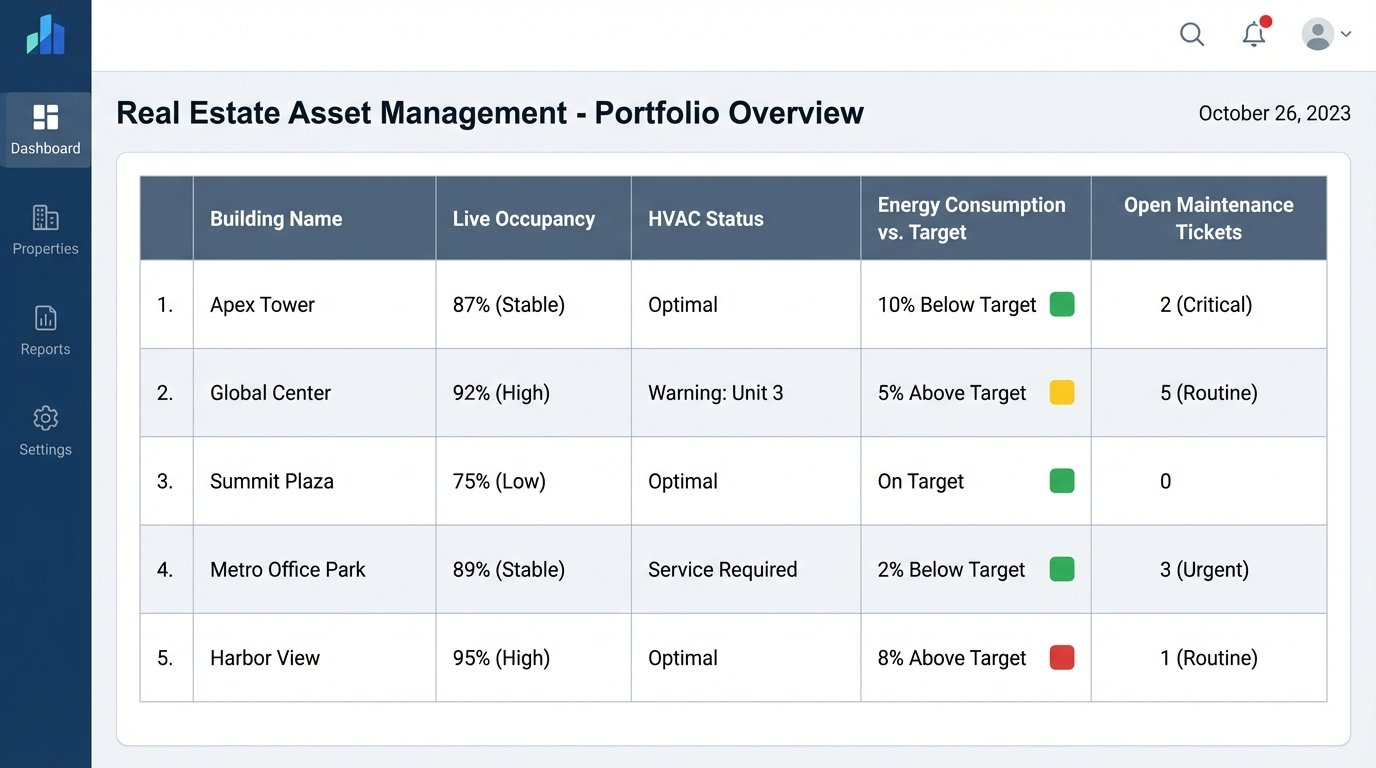Click the user avatar icon
This screenshot has height=768, width=1376.
point(1317,35)
